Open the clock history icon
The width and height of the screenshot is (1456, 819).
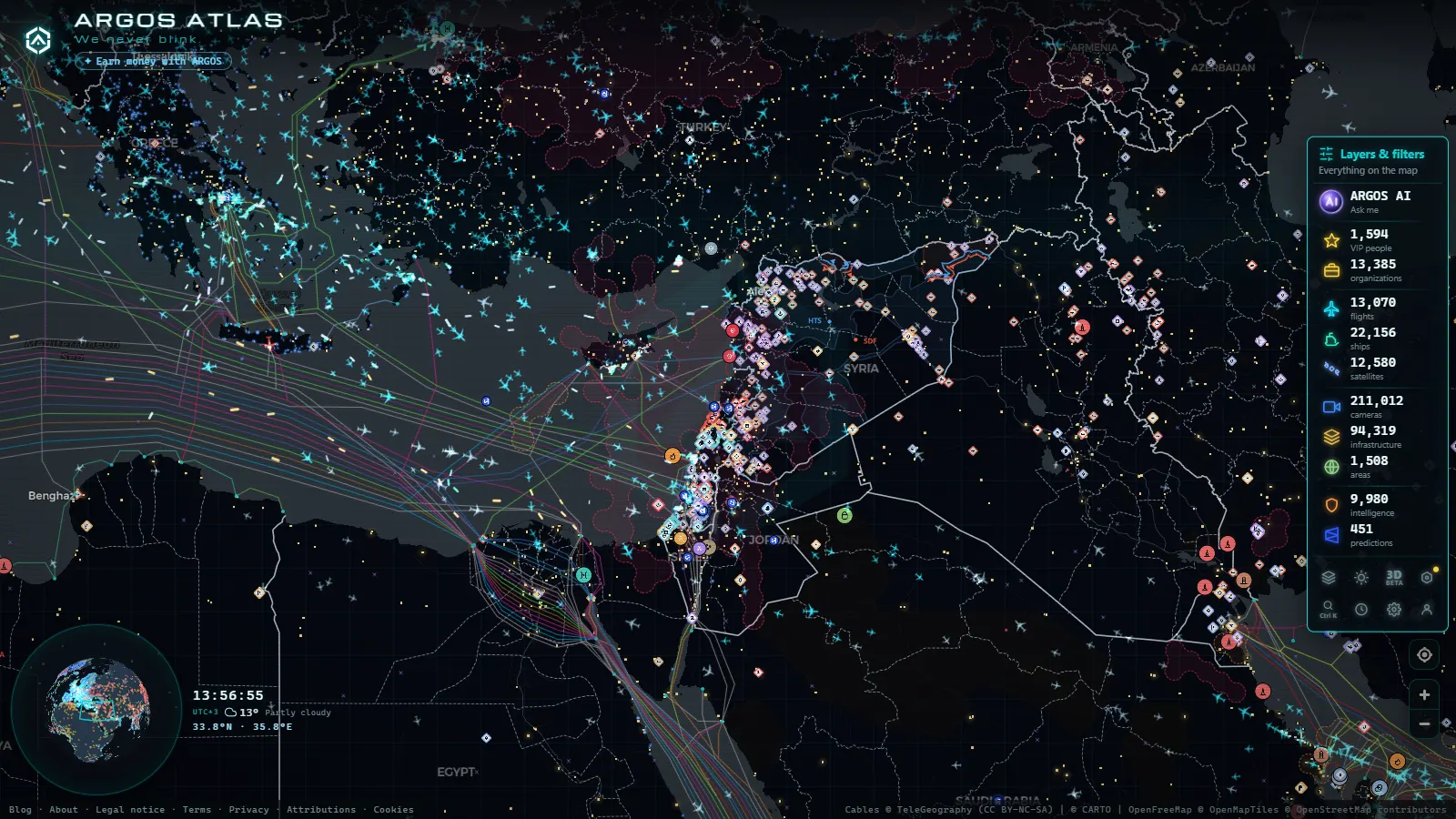click(1361, 610)
